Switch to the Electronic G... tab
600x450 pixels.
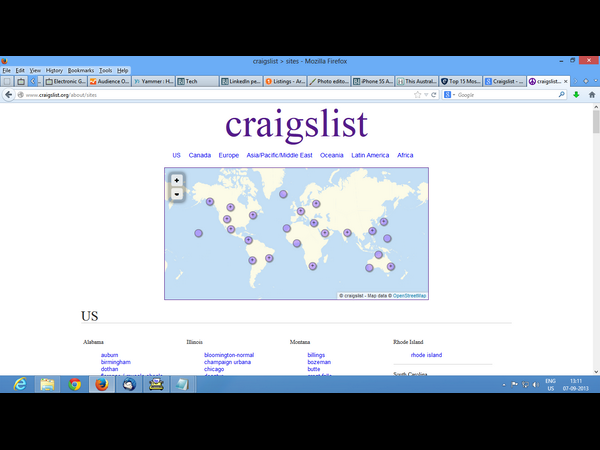tap(65, 81)
